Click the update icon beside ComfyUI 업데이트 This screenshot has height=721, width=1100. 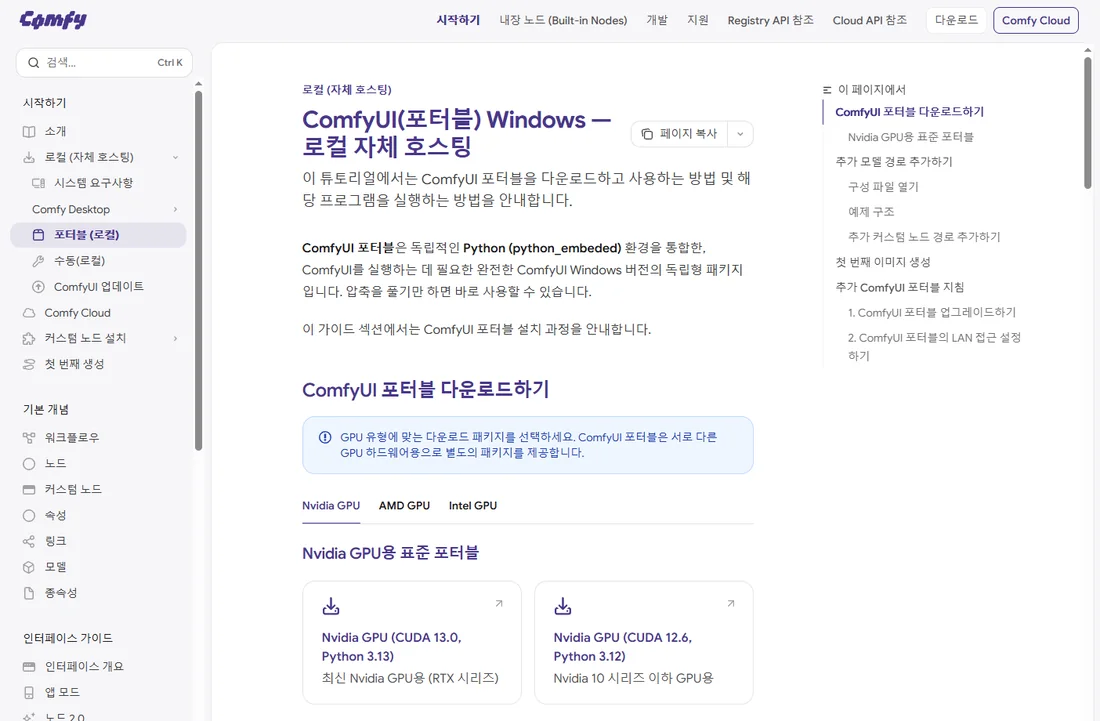[39, 287]
